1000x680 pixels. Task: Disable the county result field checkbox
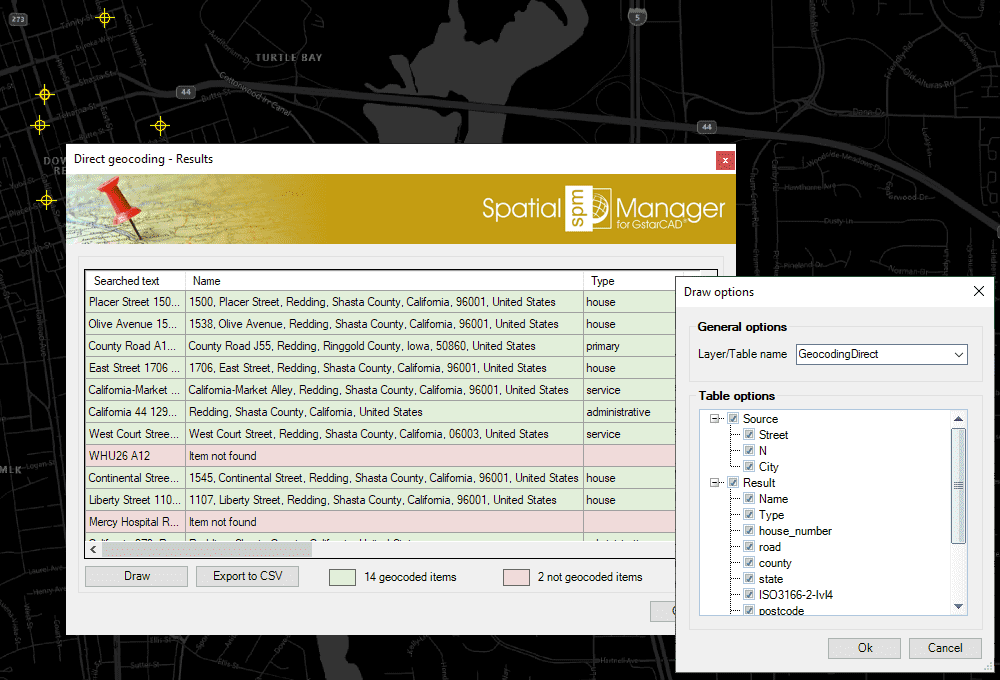747,563
